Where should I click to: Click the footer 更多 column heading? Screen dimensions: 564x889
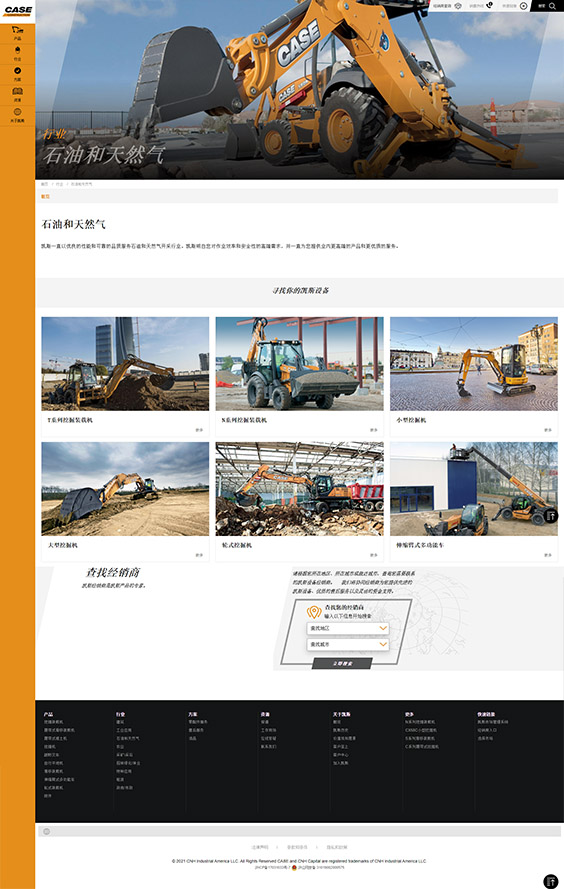pyautogui.click(x=409, y=714)
